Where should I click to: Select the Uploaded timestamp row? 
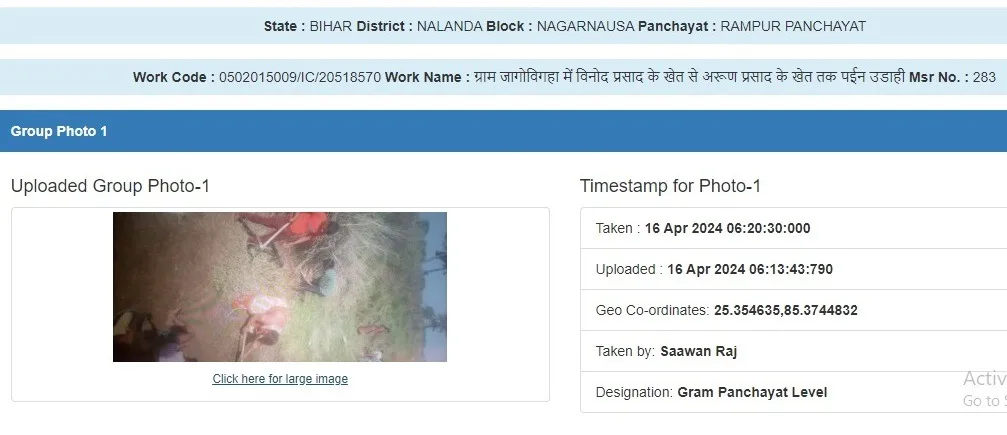(793, 269)
